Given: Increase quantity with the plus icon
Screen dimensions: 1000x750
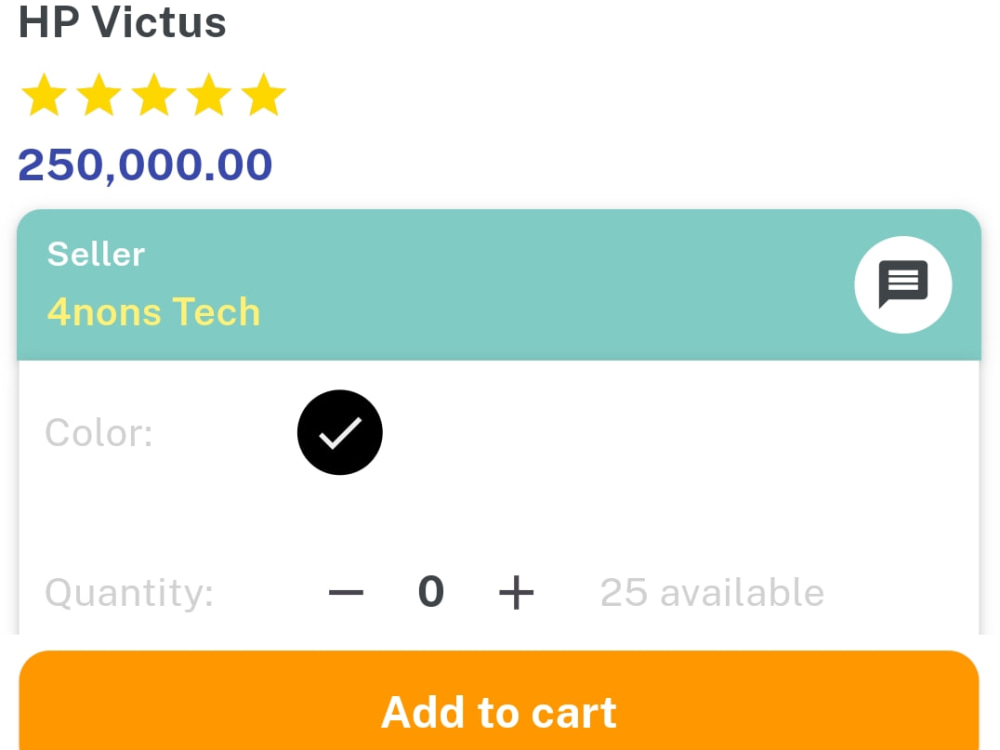Looking at the screenshot, I should pos(516,592).
